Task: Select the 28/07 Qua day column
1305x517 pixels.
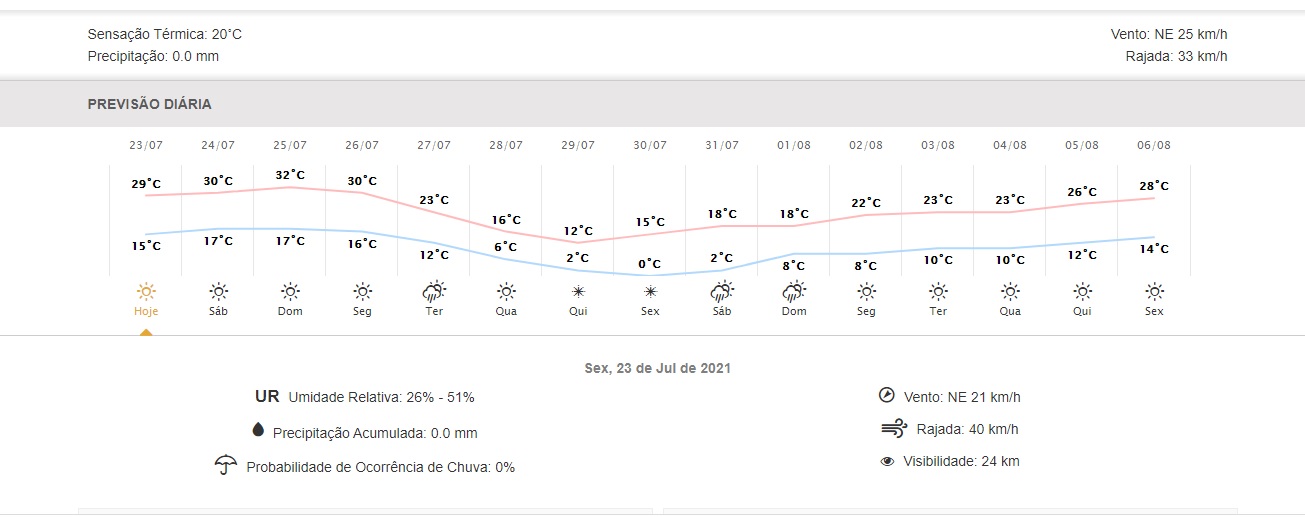Action: pyautogui.click(x=506, y=228)
